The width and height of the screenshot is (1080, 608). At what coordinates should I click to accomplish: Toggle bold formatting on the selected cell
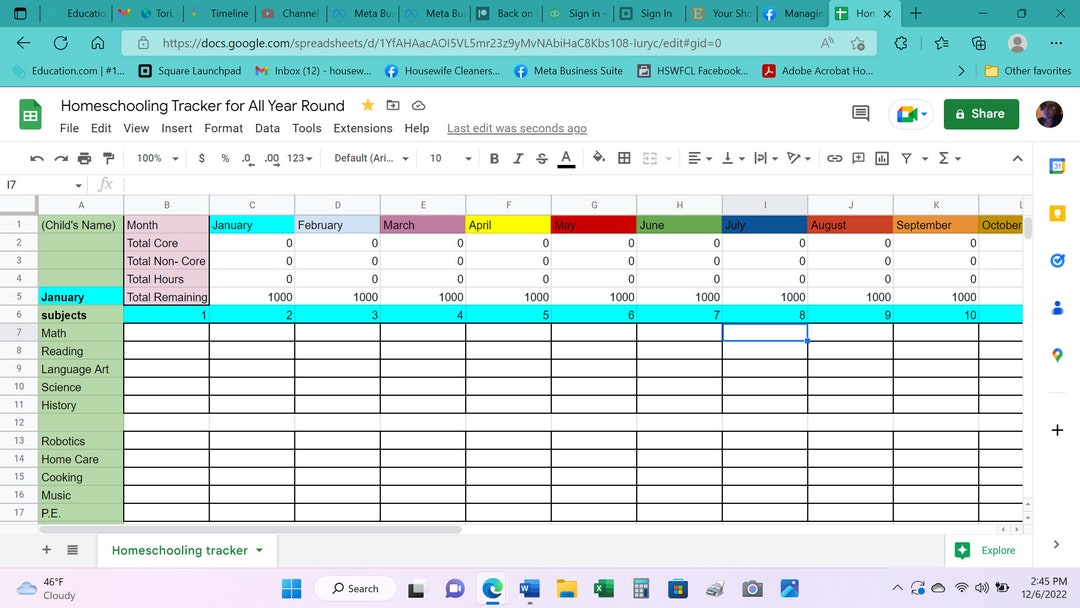[494, 158]
